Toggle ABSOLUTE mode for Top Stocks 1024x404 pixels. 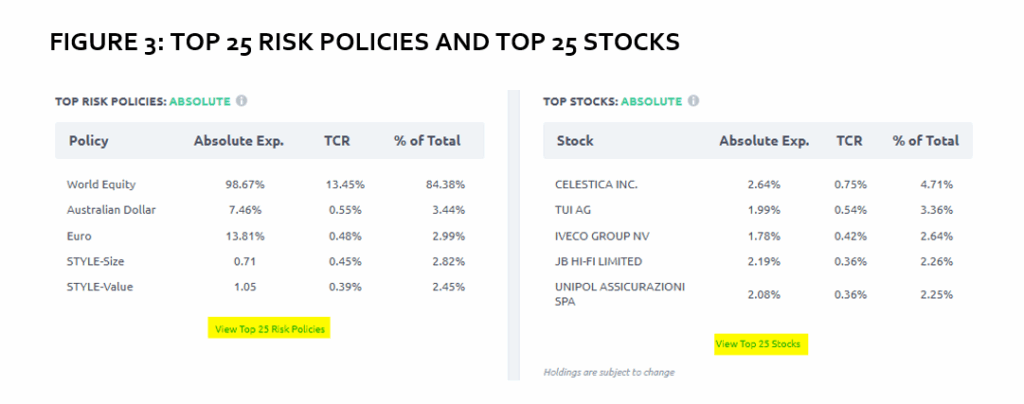point(652,101)
